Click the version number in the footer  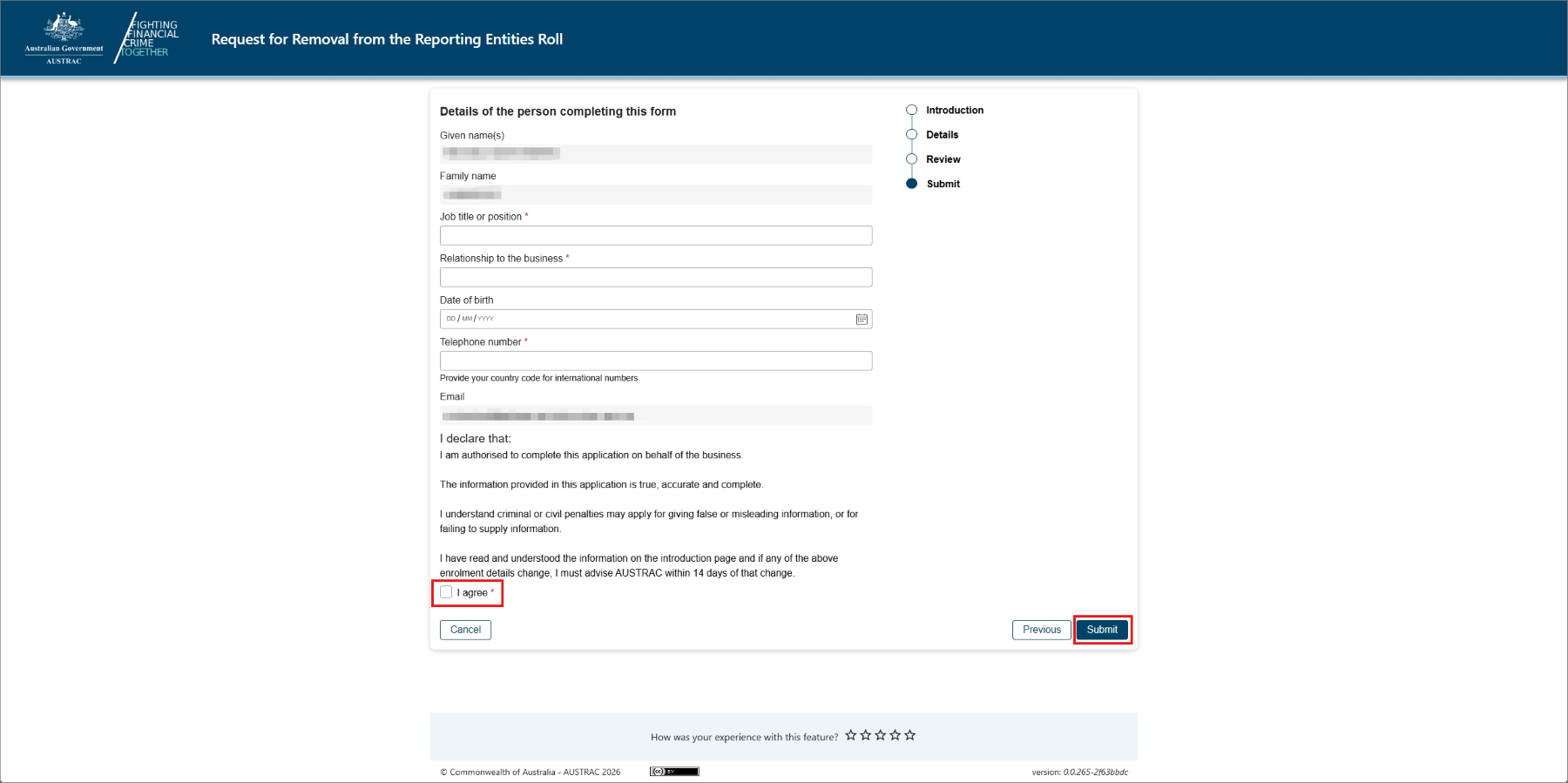tap(1096, 773)
